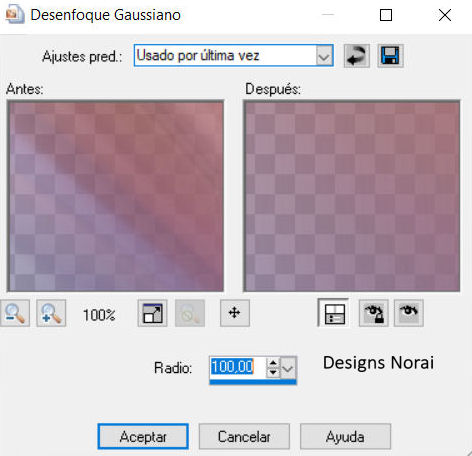Viewport: 472px width, 456px height.
Task: Decrease Radio with the down arrow
Action: tap(273, 372)
